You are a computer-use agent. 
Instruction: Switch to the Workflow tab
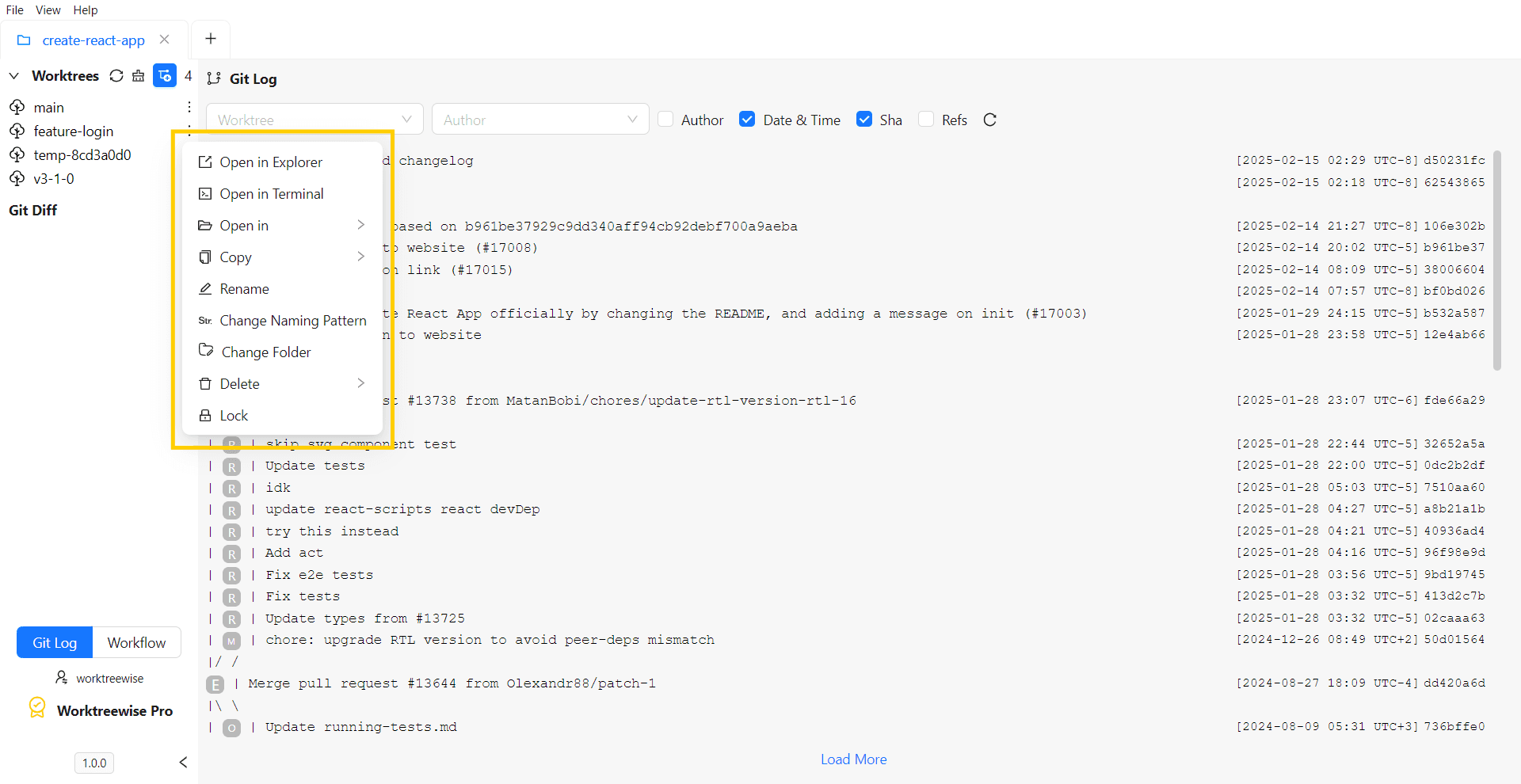point(136,642)
